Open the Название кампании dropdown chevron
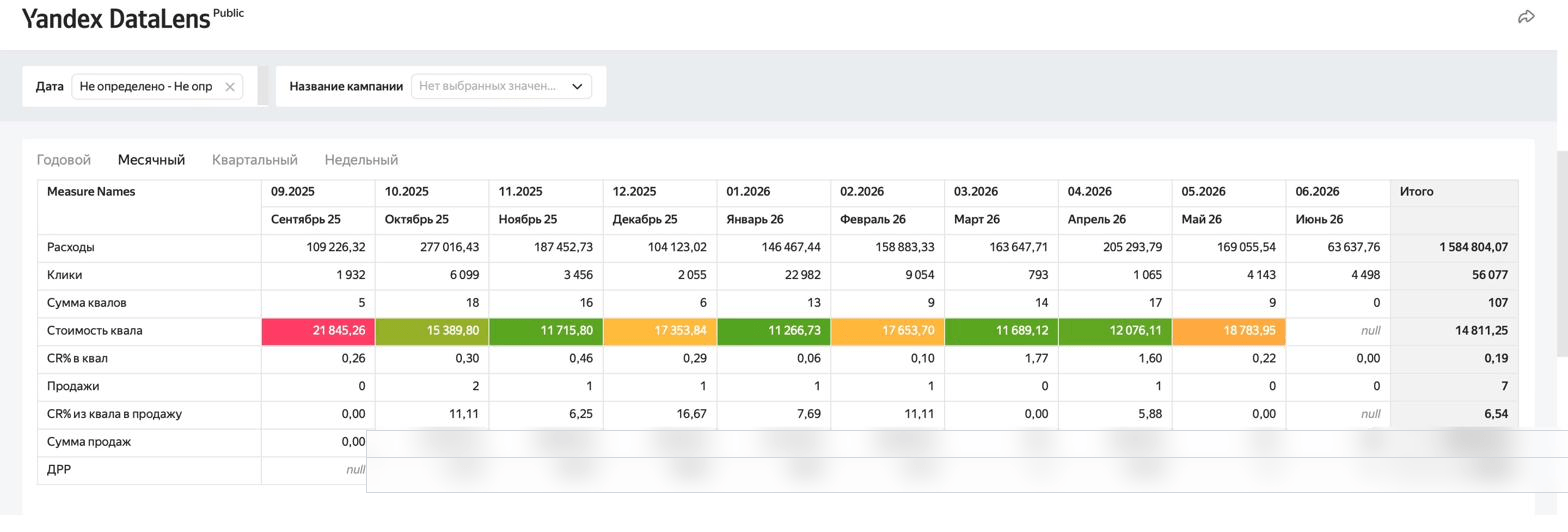1568x532 pixels. point(577,87)
